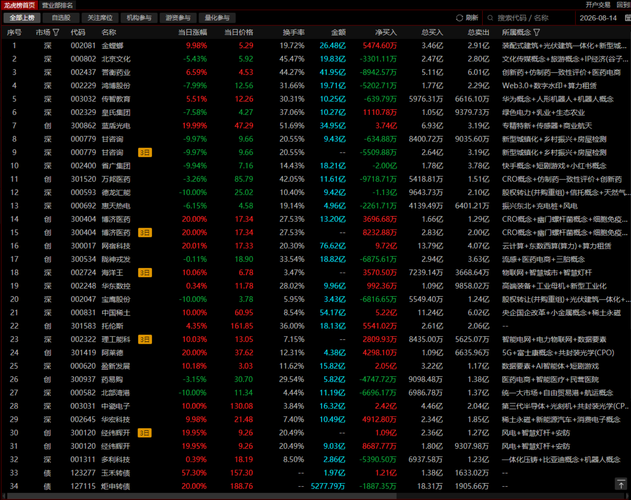Screen dimensions: 631x500
Task: Select stock code 000692 row
Action: point(316,206)
